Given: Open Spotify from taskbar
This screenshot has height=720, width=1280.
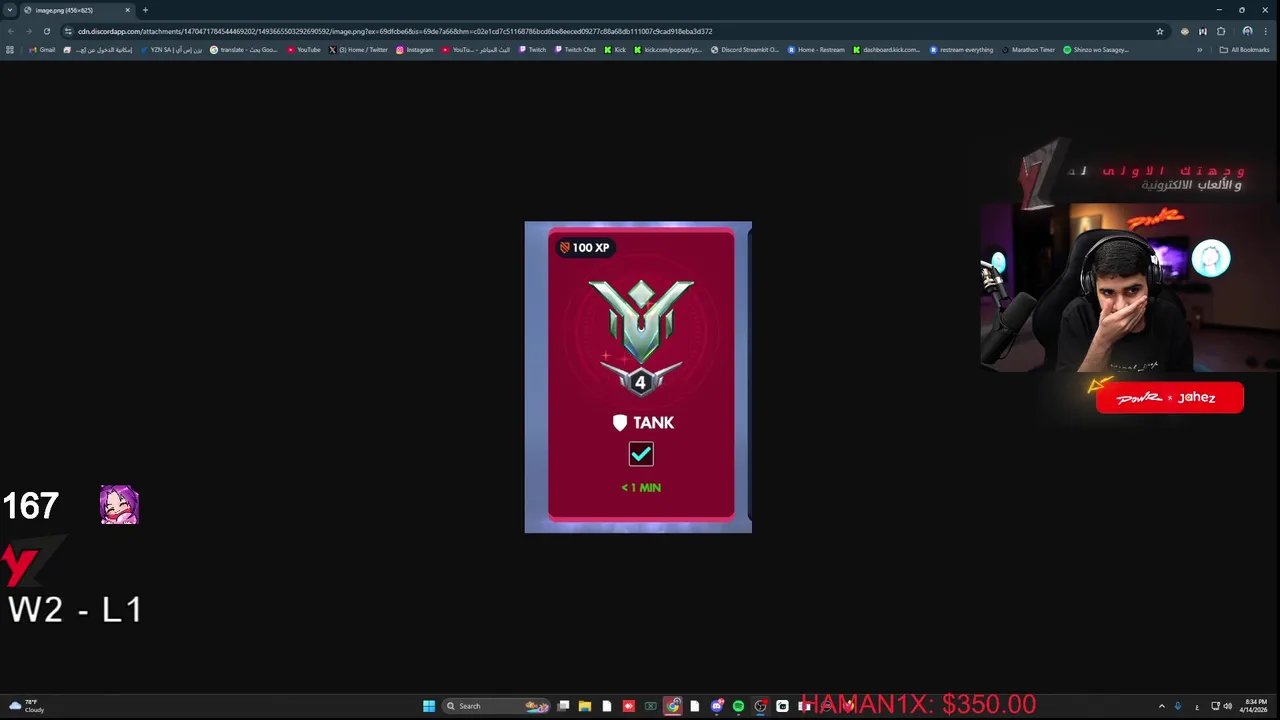Looking at the screenshot, I should (738, 706).
